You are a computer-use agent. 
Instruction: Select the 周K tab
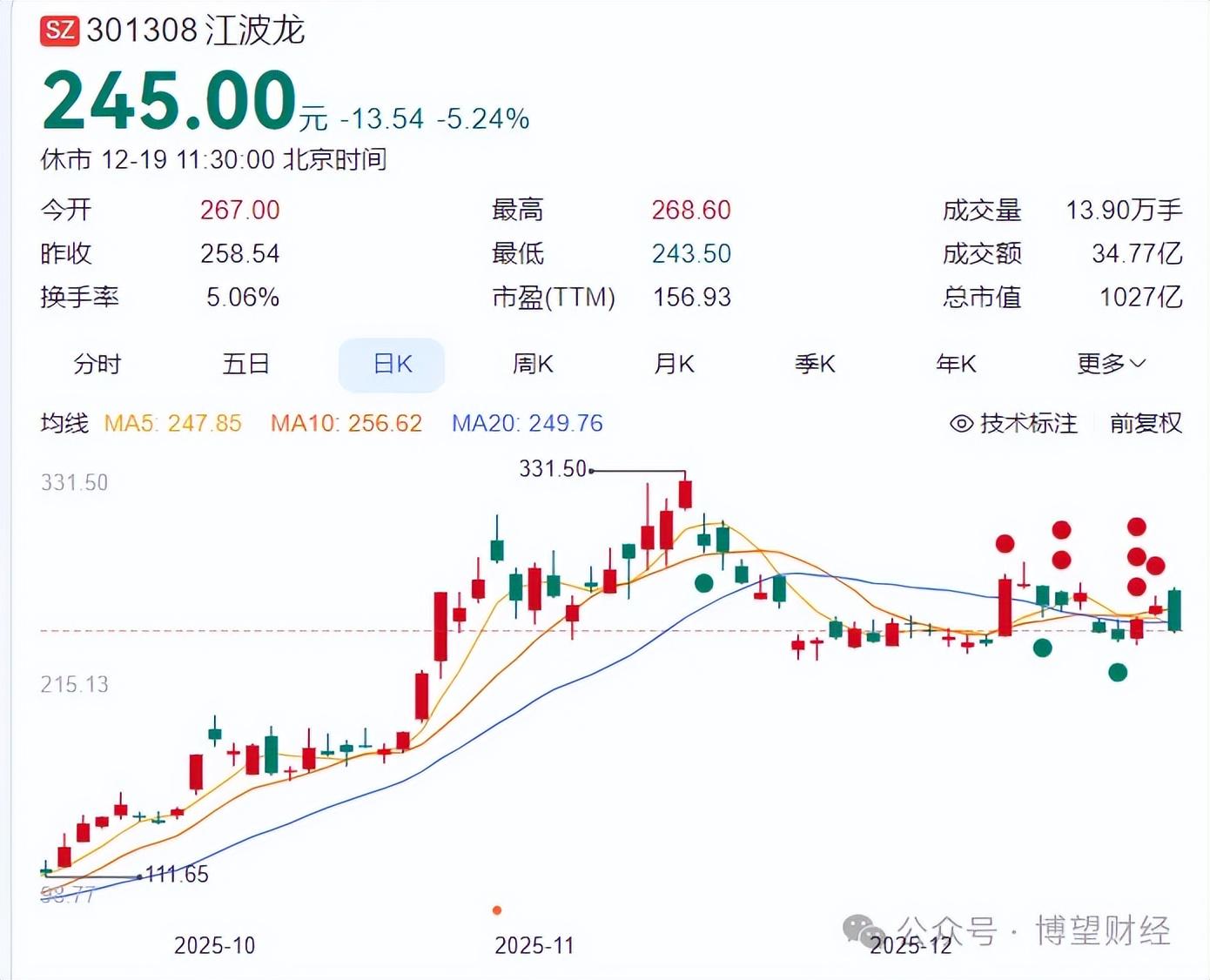(533, 364)
